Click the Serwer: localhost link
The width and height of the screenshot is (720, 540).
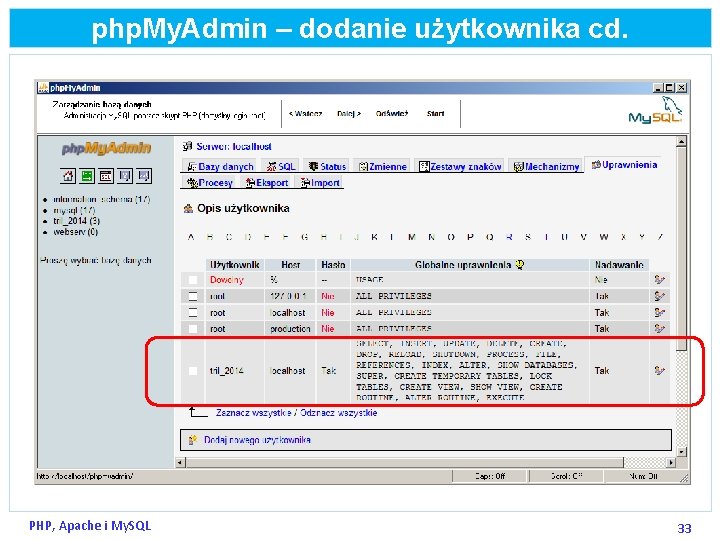click(x=234, y=146)
